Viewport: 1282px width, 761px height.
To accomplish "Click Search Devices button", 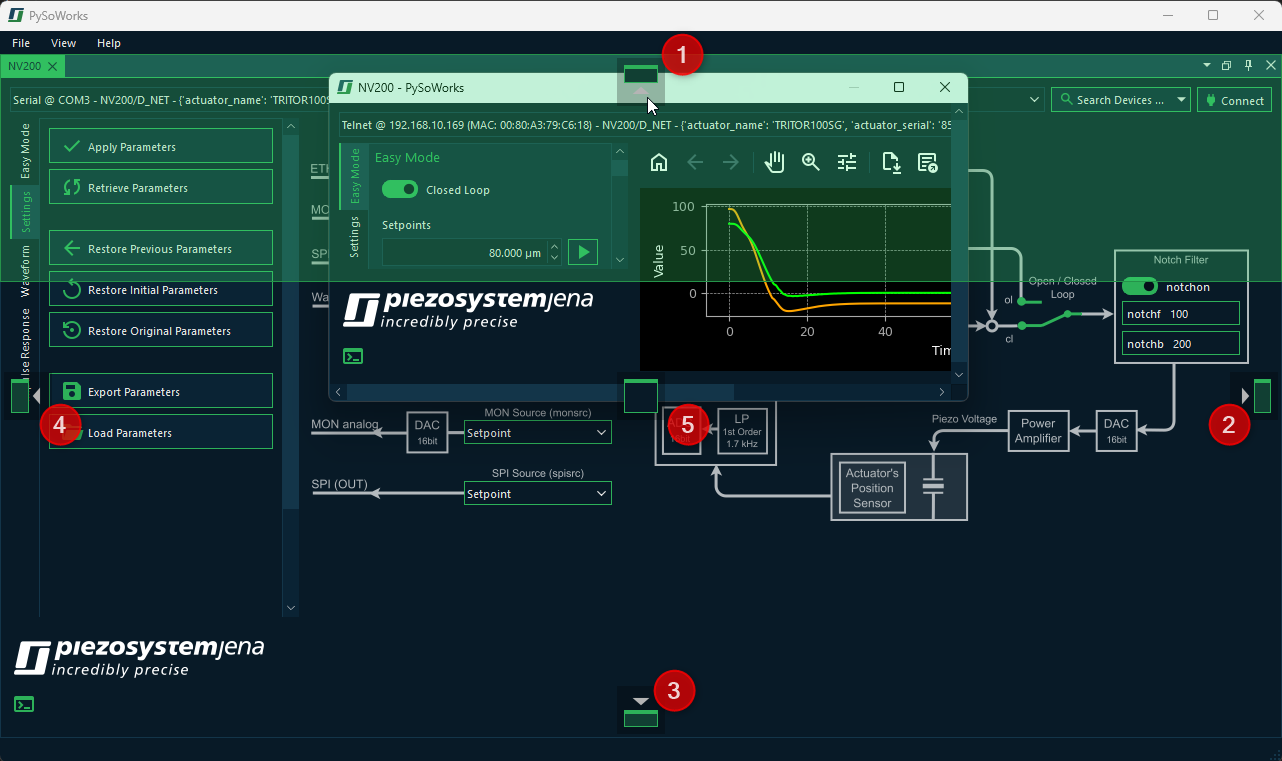I will 1112,100.
